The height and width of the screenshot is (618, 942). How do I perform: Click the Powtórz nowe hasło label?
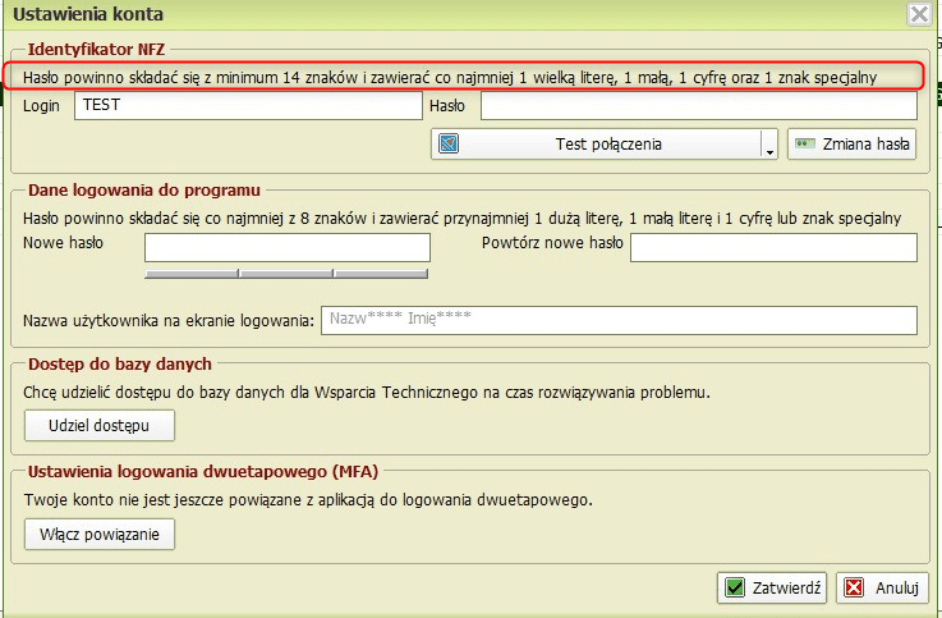[552, 243]
